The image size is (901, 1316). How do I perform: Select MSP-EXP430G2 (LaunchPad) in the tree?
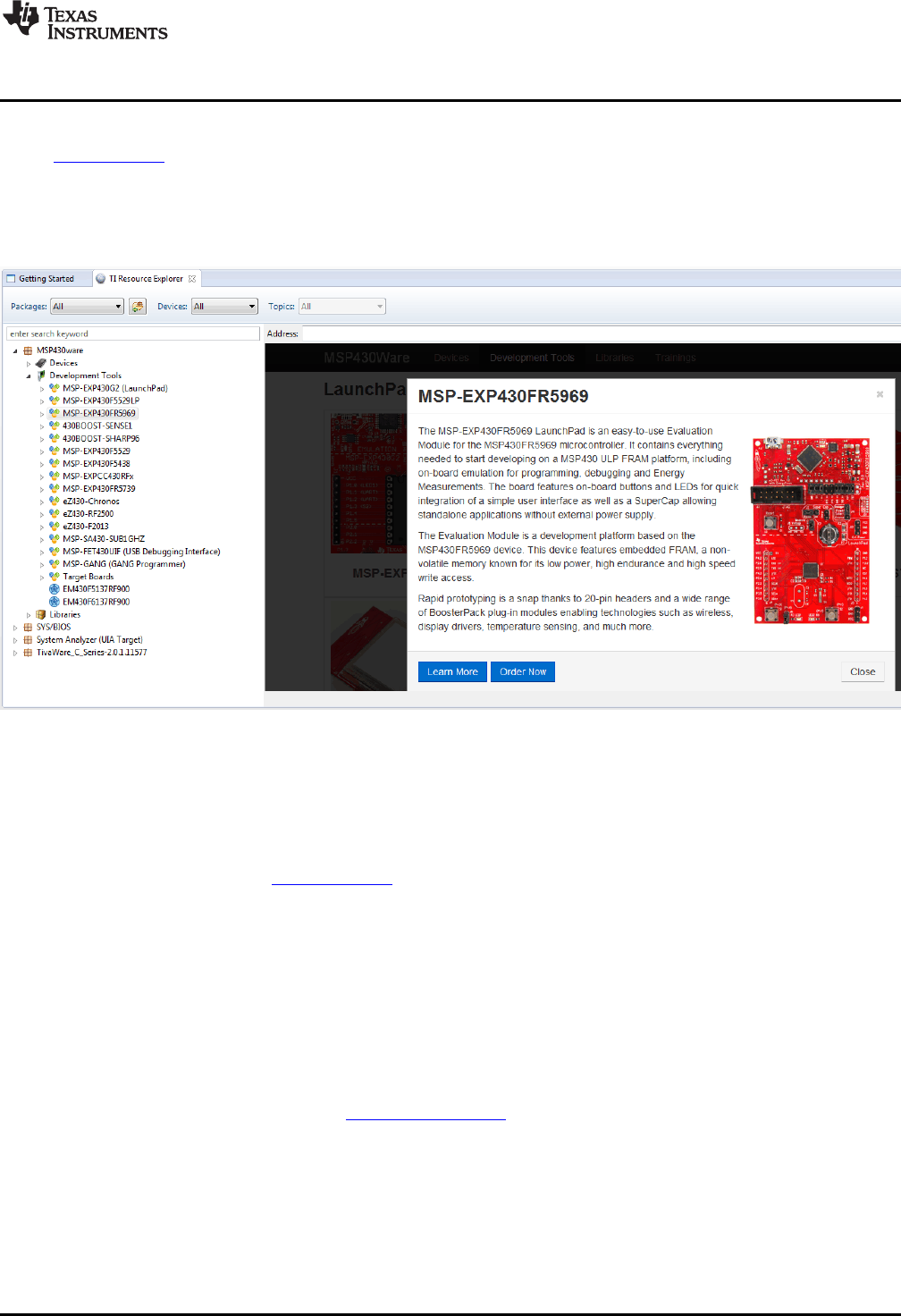tap(115, 388)
